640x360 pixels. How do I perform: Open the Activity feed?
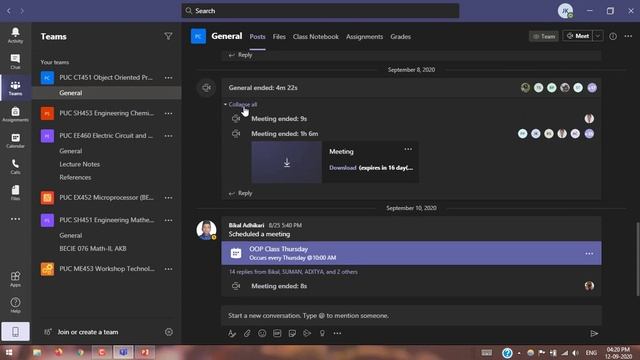15,35
